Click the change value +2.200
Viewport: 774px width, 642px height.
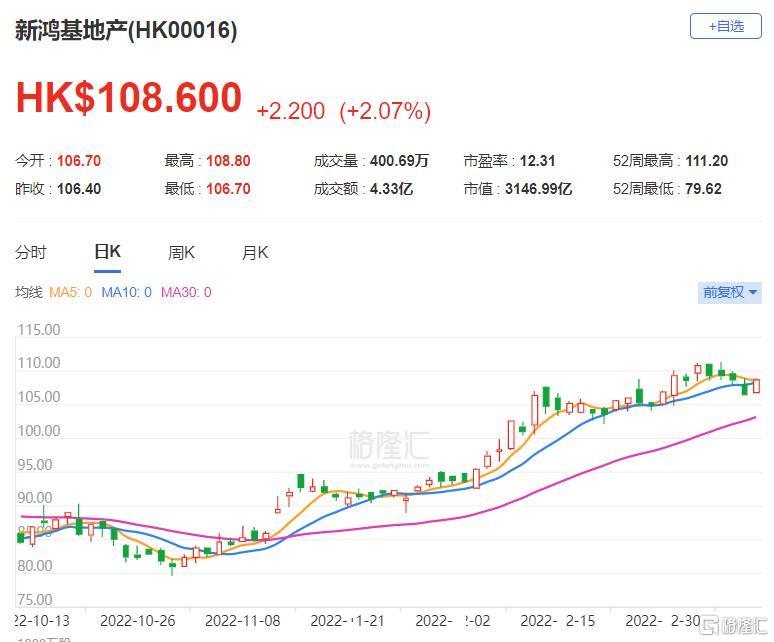point(291,111)
